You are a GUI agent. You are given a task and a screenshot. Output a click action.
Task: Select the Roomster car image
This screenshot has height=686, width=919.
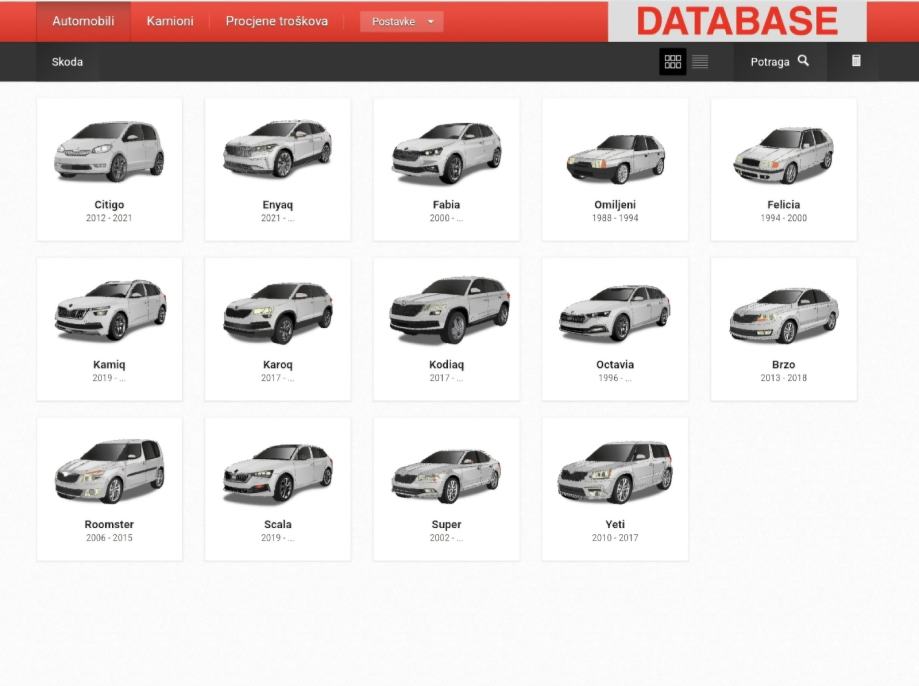point(110,471)
